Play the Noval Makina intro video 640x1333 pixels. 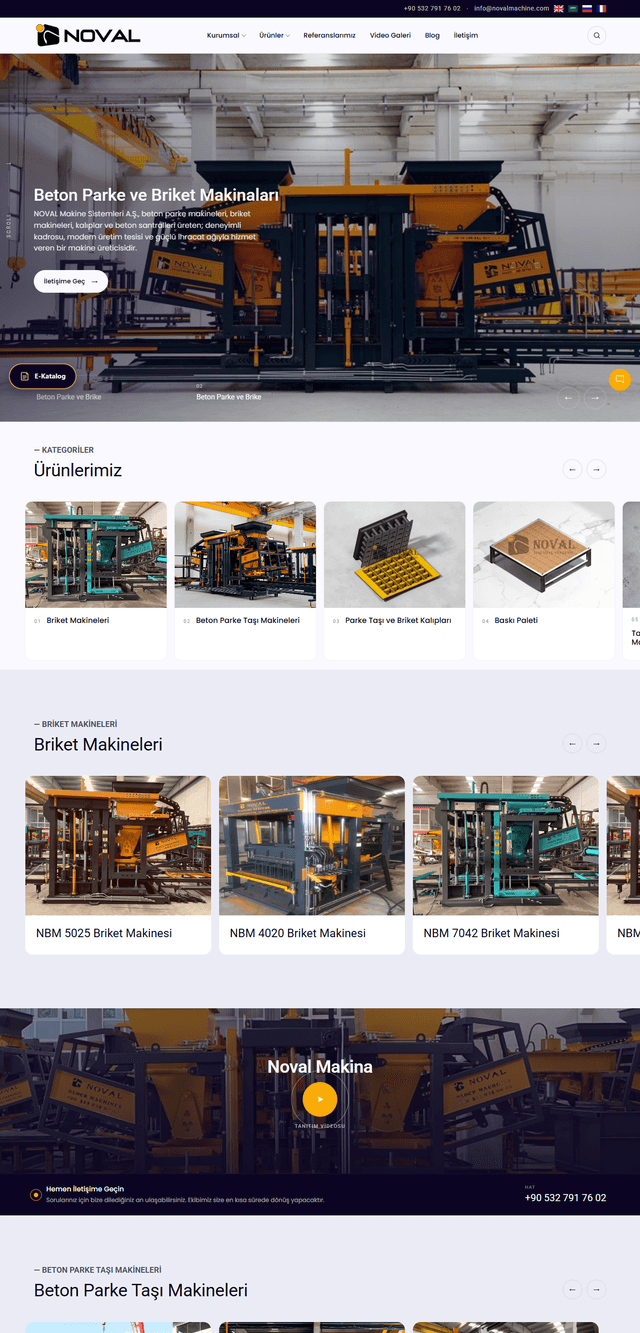[x=320, y=1099]
